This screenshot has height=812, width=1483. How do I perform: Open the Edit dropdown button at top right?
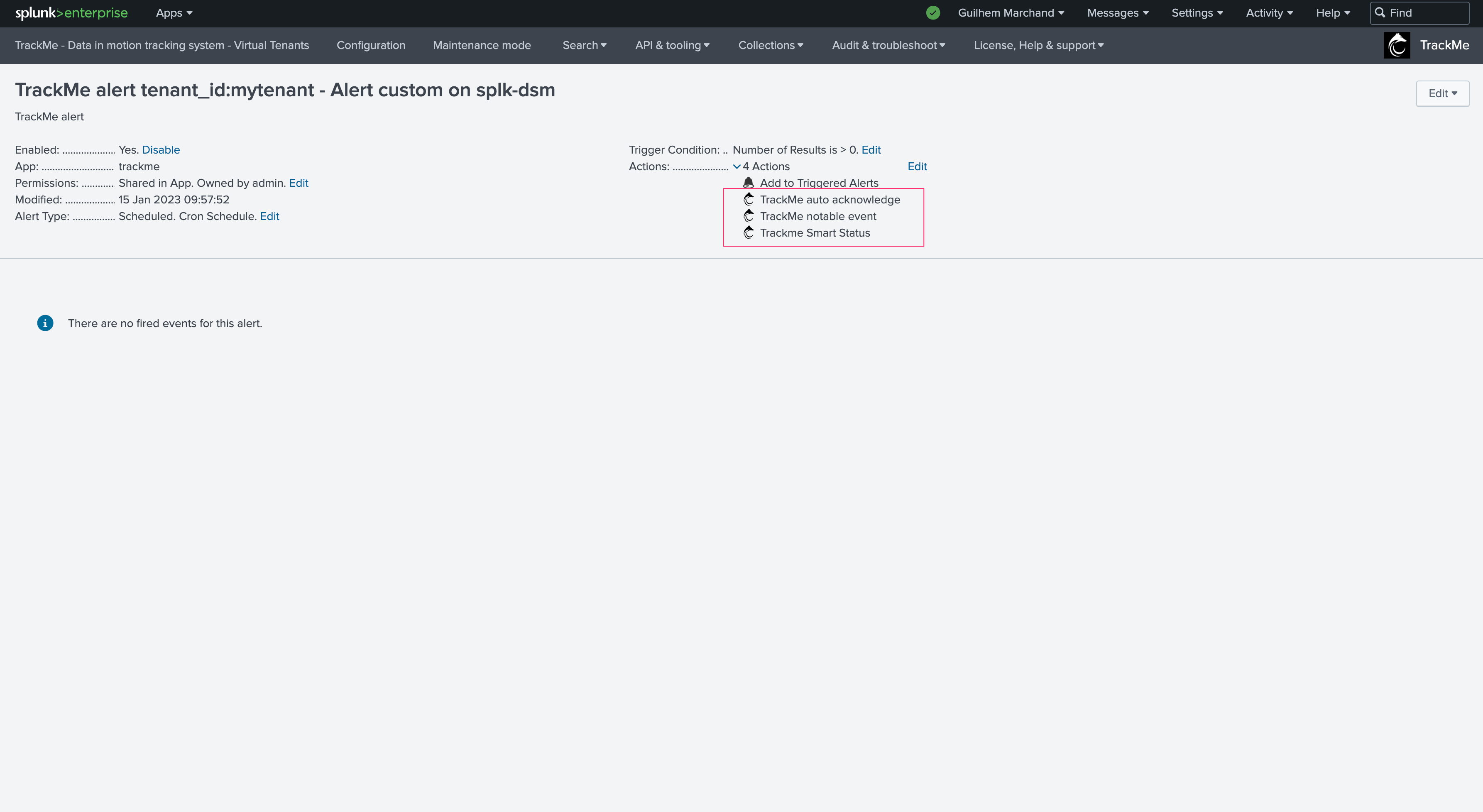pyautogui.click(x=1442, y=93)
